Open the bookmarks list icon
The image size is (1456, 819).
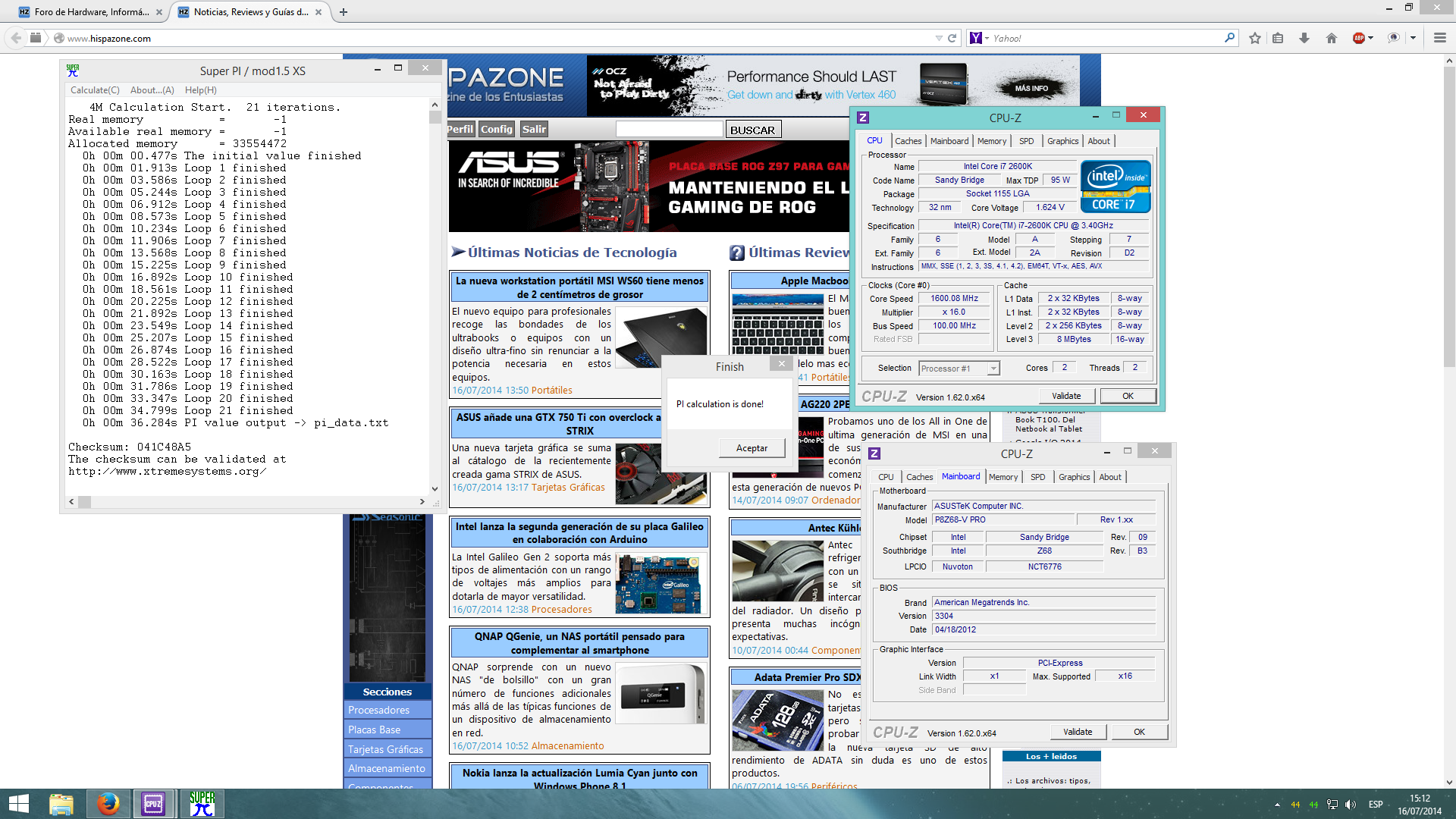1279,38
